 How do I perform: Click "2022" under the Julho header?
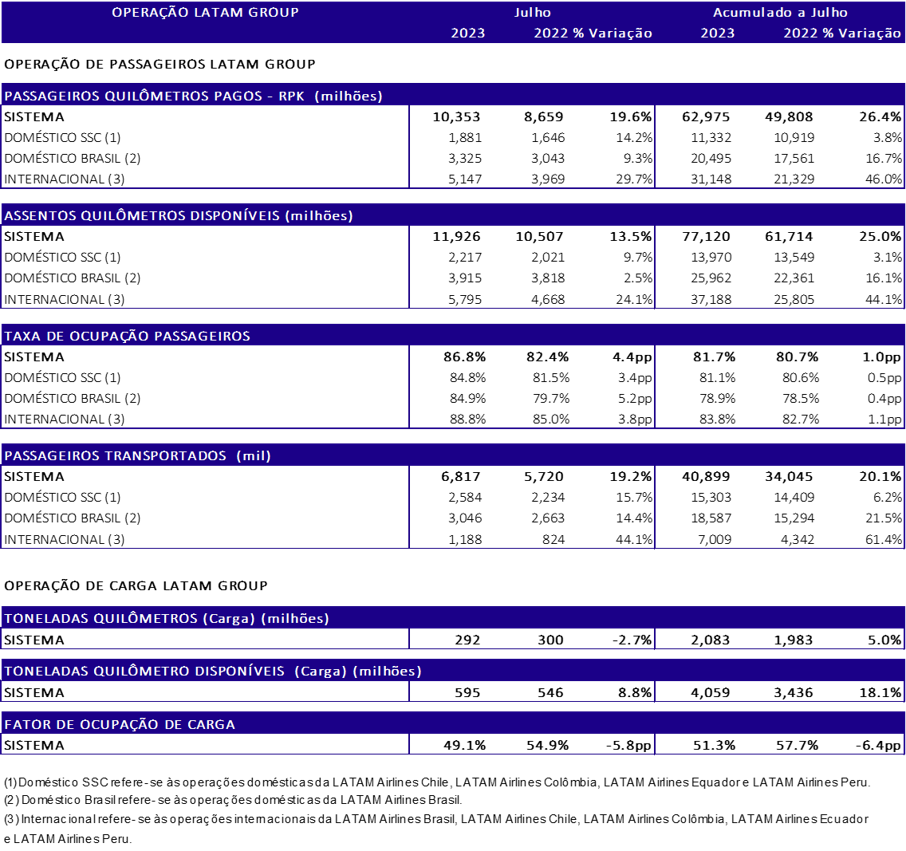click(551, 33)
